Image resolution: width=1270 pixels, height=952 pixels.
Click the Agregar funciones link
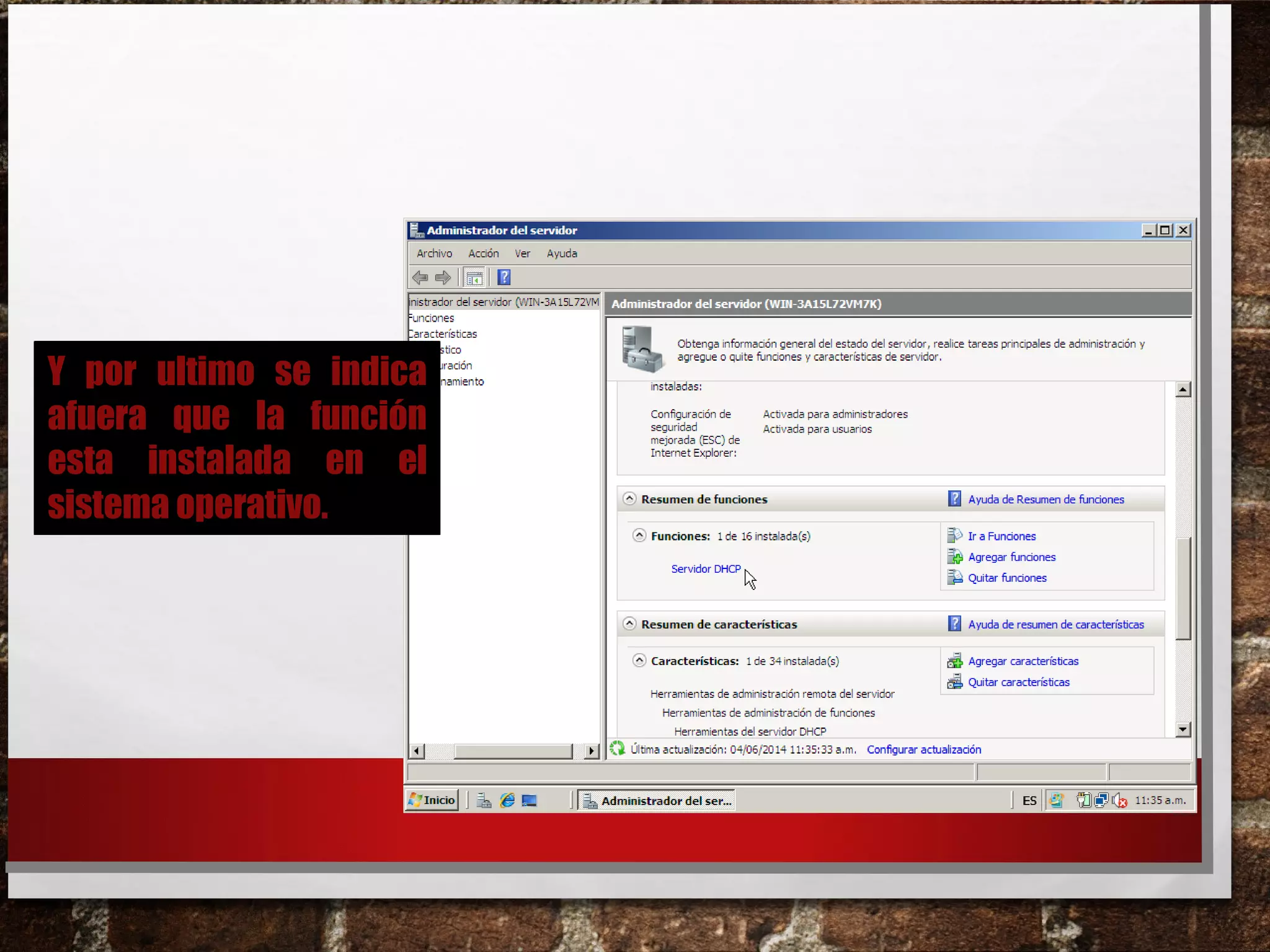pyautogui.click(x=1011, y=557)
